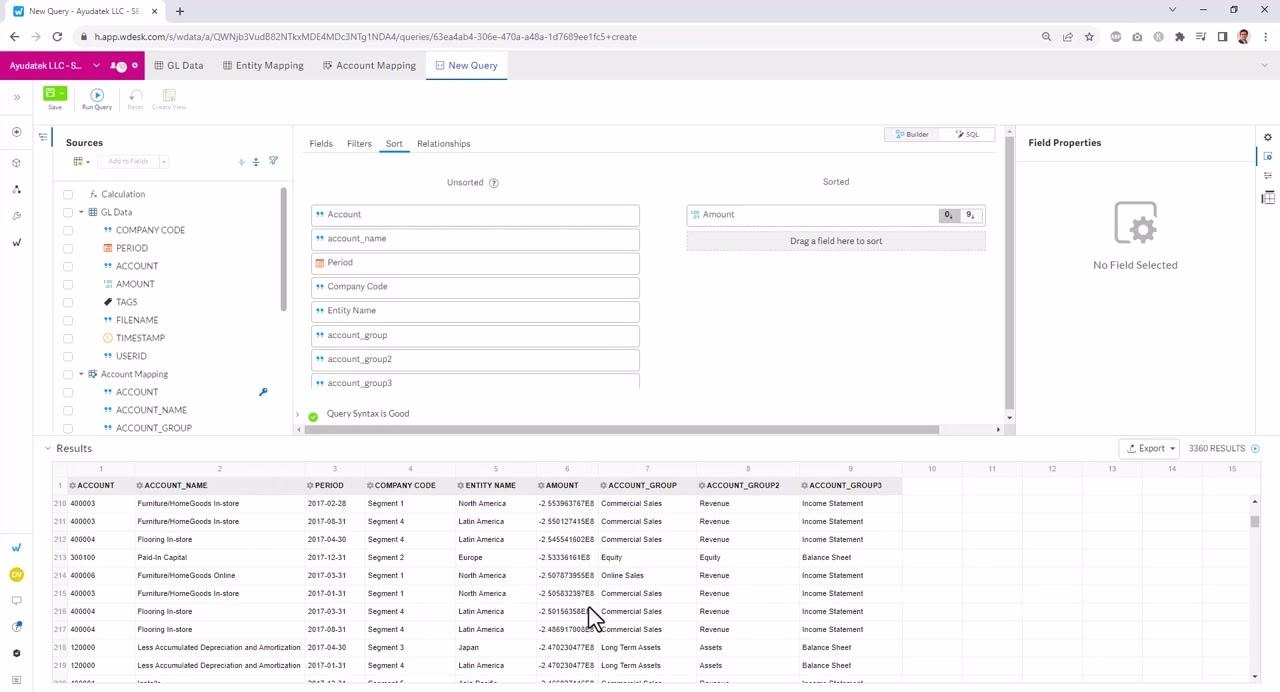Open the Account Mapping top tab

pos(369,65)
